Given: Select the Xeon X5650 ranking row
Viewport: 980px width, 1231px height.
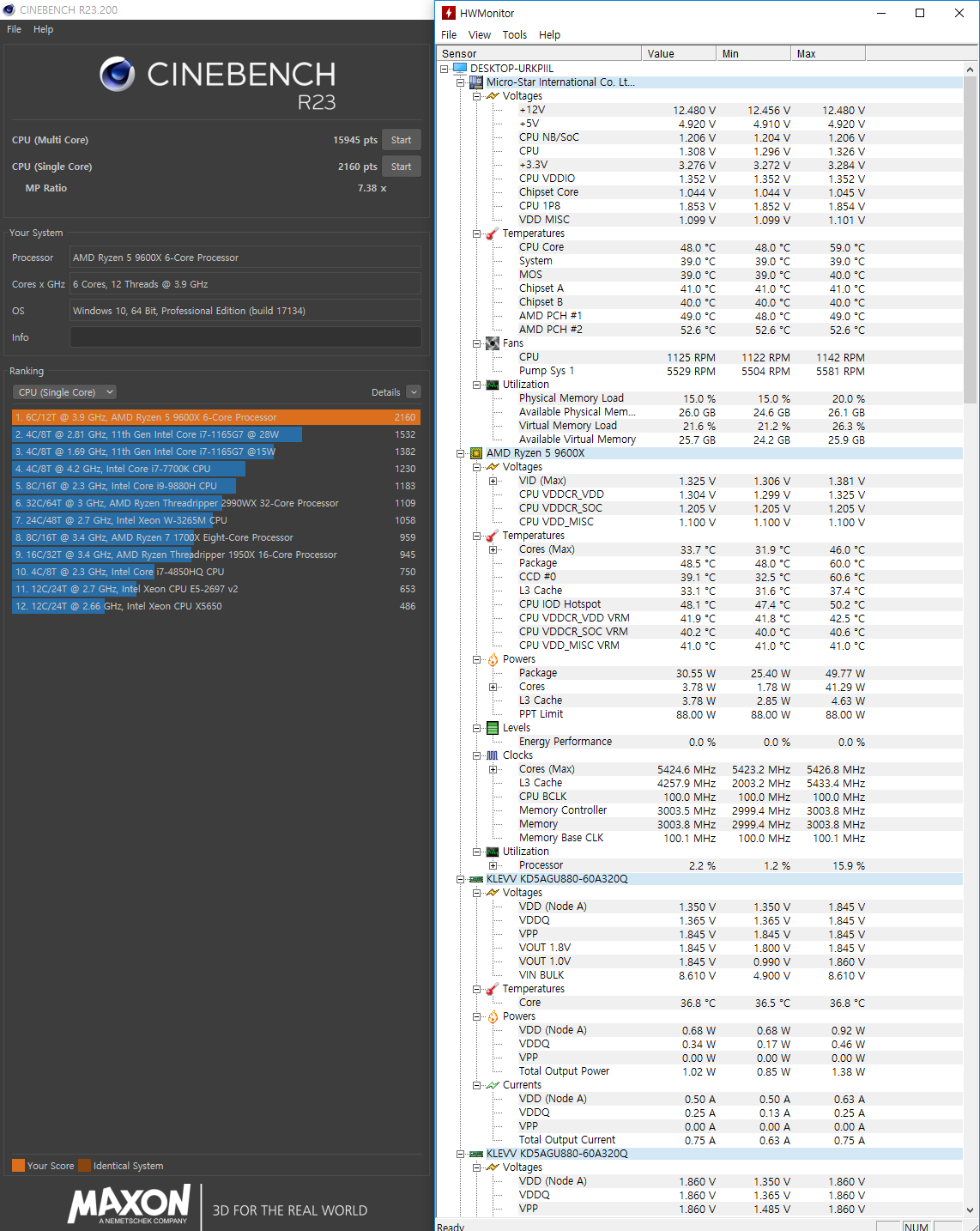Looking at the screenshot, I should [215, 606].
